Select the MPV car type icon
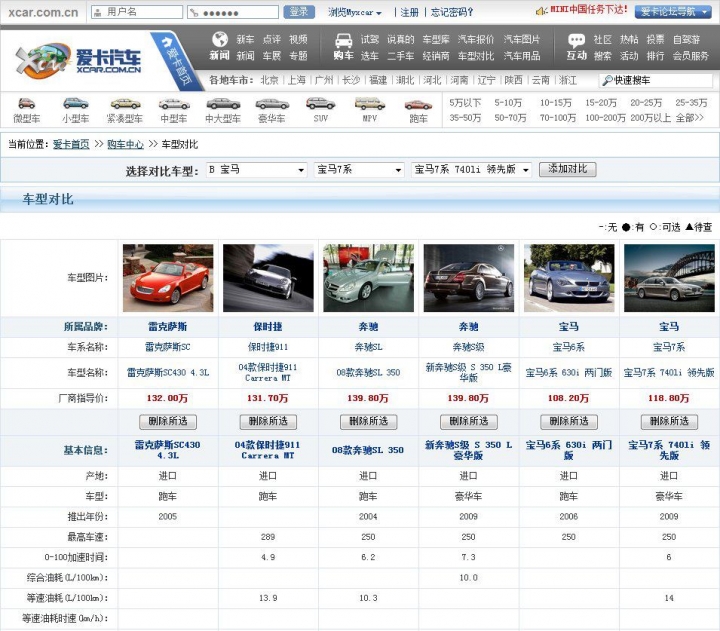This screenshot has height=631, width=720. (x=370, y=104)
